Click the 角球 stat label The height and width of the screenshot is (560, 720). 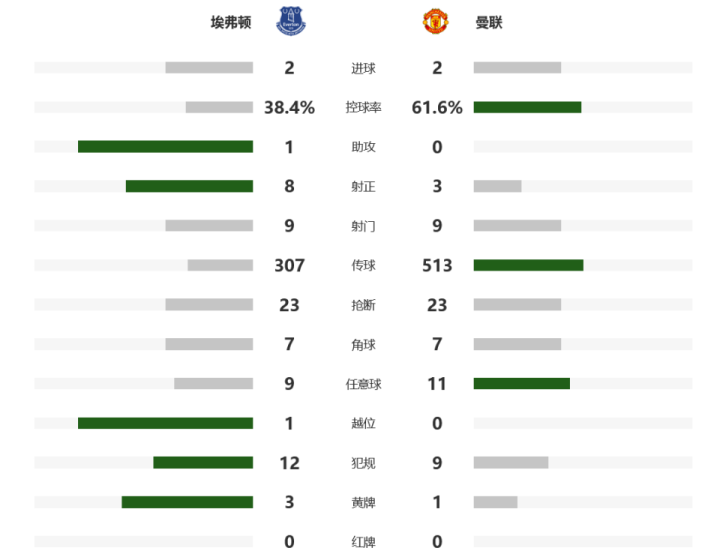pyautogui.click(x=363, y=344)
